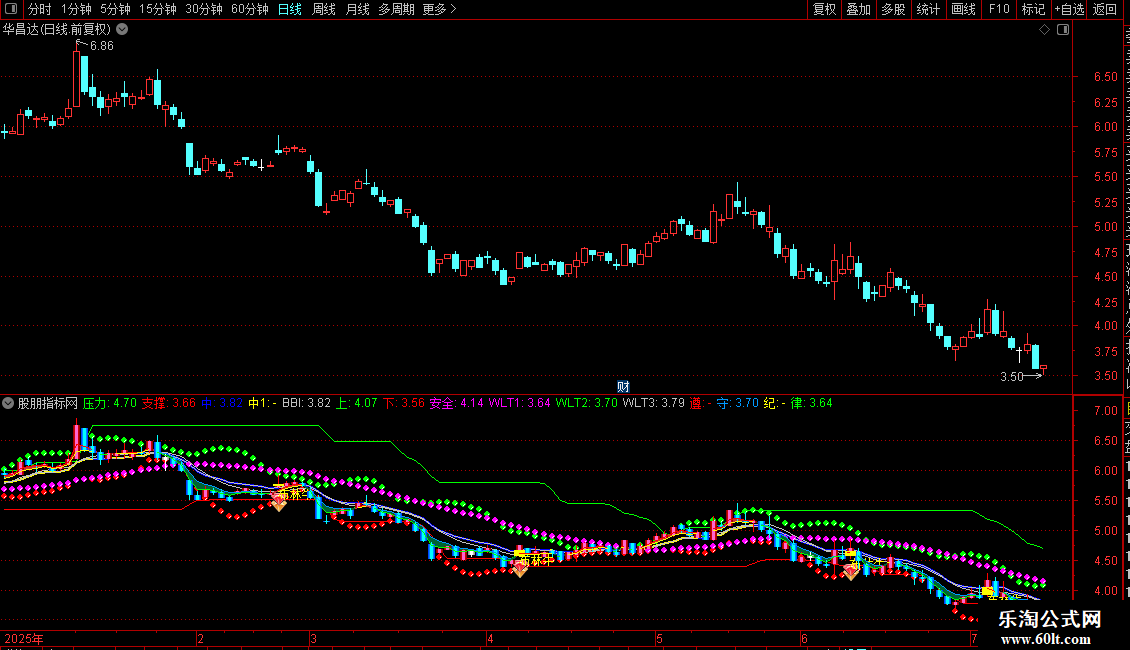Open F10 company information
The height and width of the screenshot is (650, 1130).
(x=999, y=9)
